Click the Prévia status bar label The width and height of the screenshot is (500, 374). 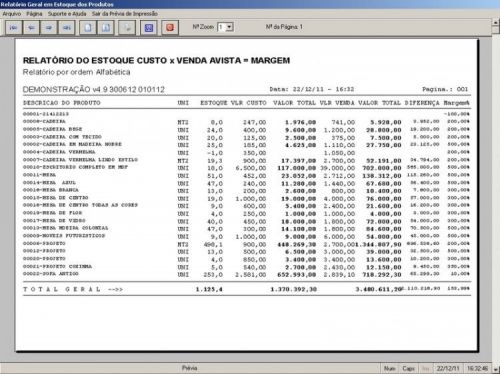[x=189, y=368]
